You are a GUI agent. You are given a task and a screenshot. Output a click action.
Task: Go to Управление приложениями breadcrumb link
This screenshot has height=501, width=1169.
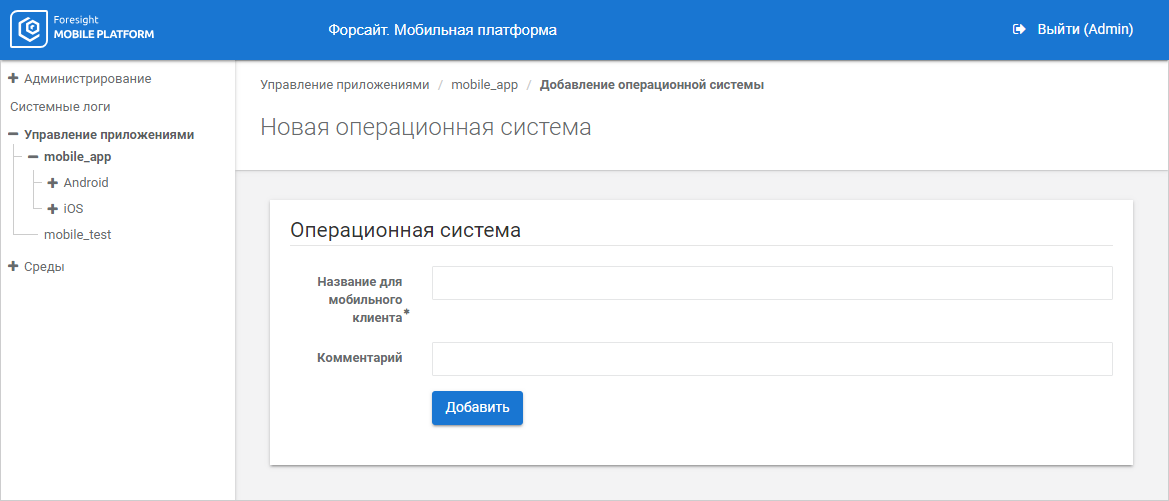pyautogui.click(x=344, y=85)
